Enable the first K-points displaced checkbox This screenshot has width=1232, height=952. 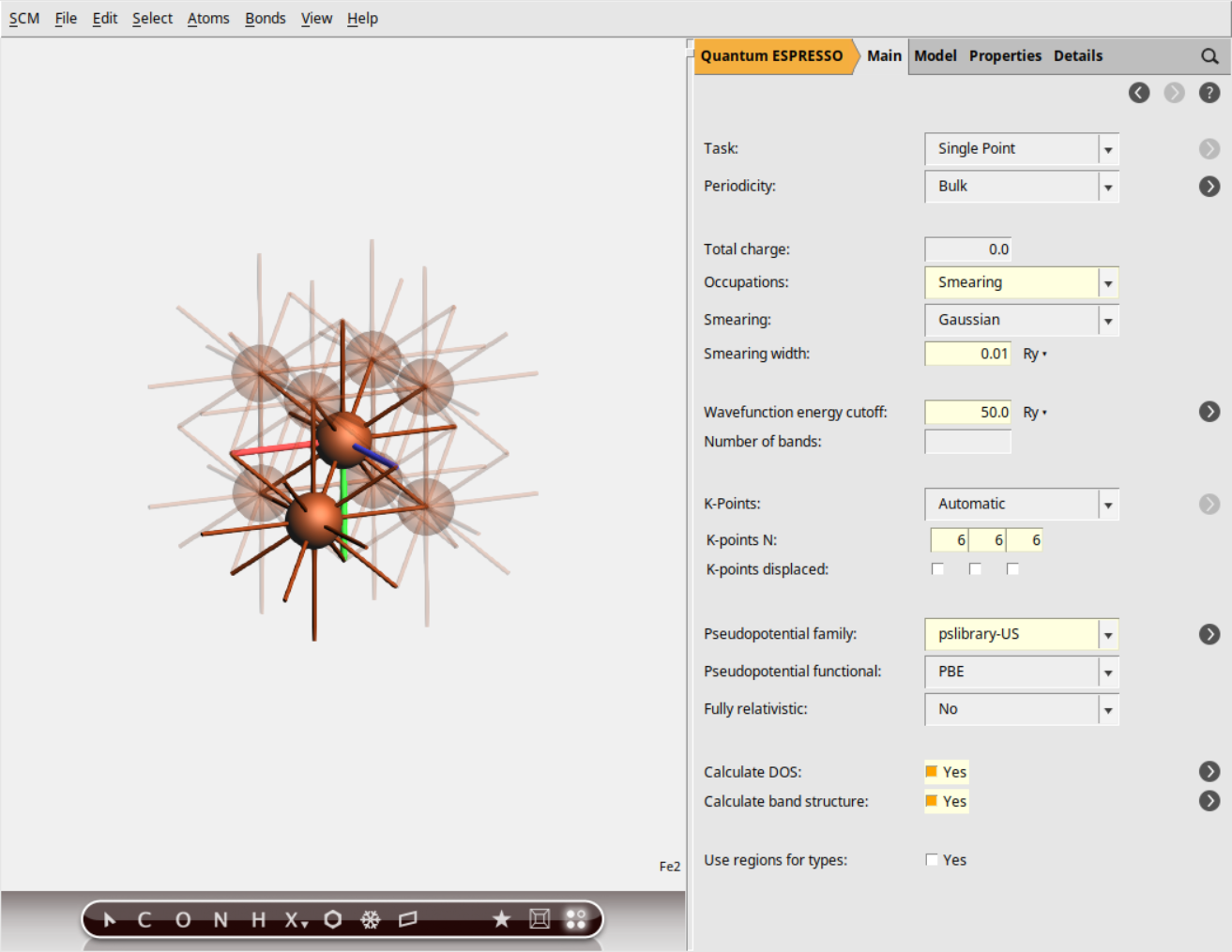[x=938, y=567]
